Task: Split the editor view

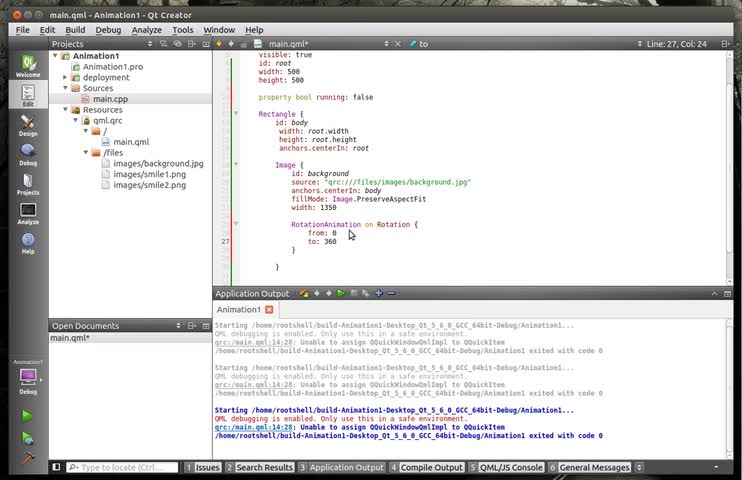Action: point(725,44)
